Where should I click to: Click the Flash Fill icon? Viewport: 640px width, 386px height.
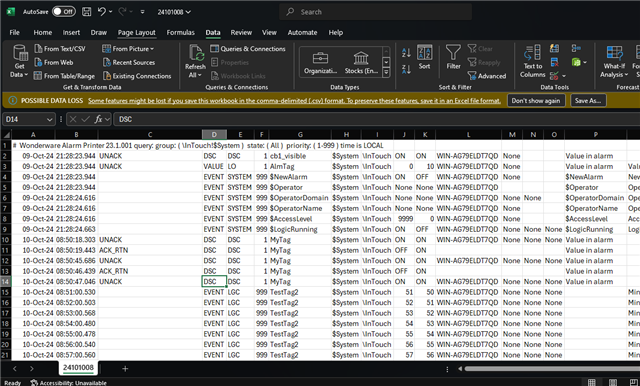pos(554,49)
